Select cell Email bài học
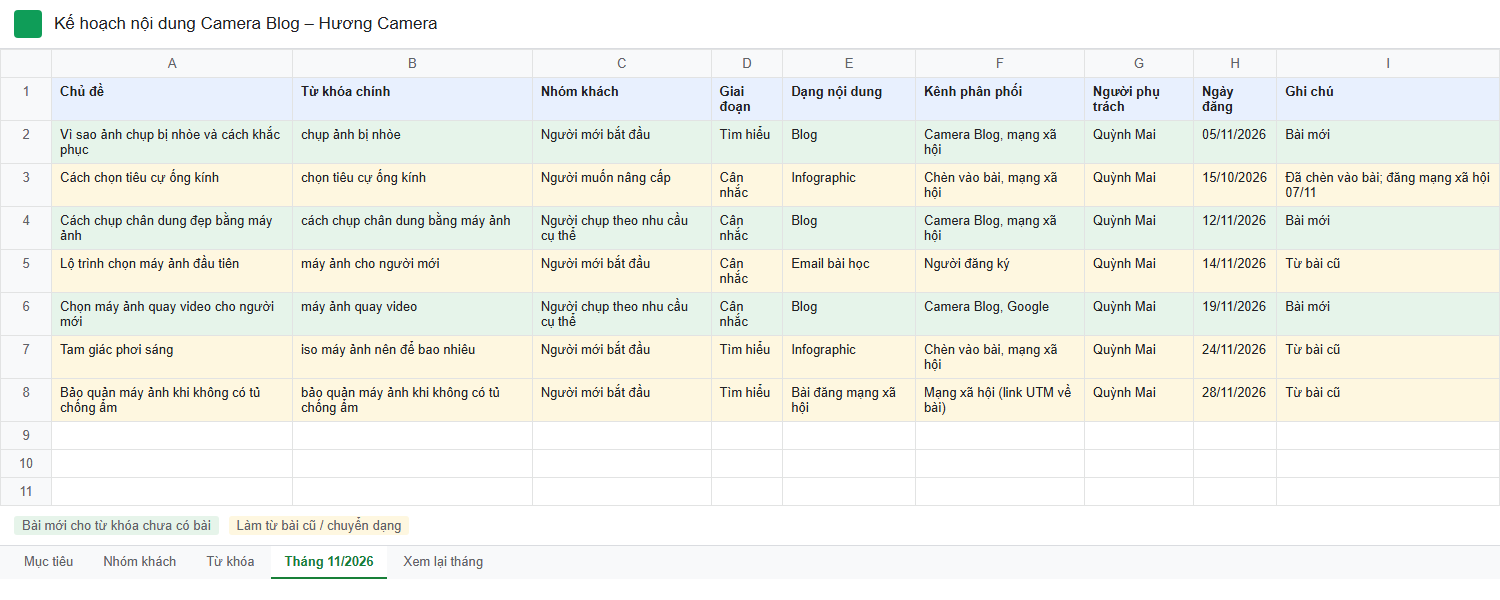Screen dimensions: 1500x600 pos(849,271)
